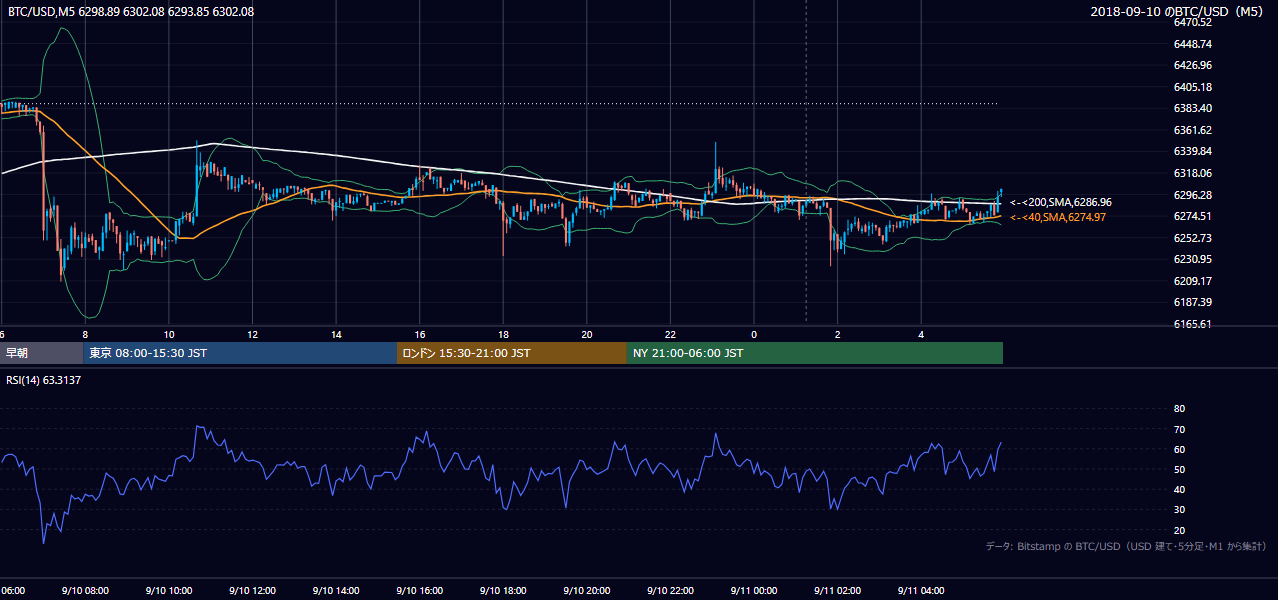Click price axis label 6405.18
Image resolution: width=1278 pixels, height=600 pixels.
[x=1193, y=87]
